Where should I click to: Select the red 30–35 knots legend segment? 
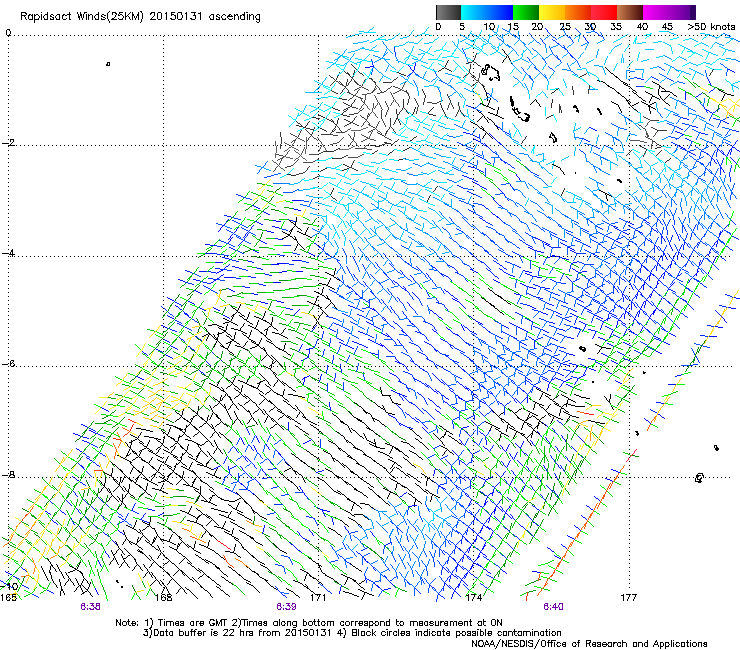[604, 12]
